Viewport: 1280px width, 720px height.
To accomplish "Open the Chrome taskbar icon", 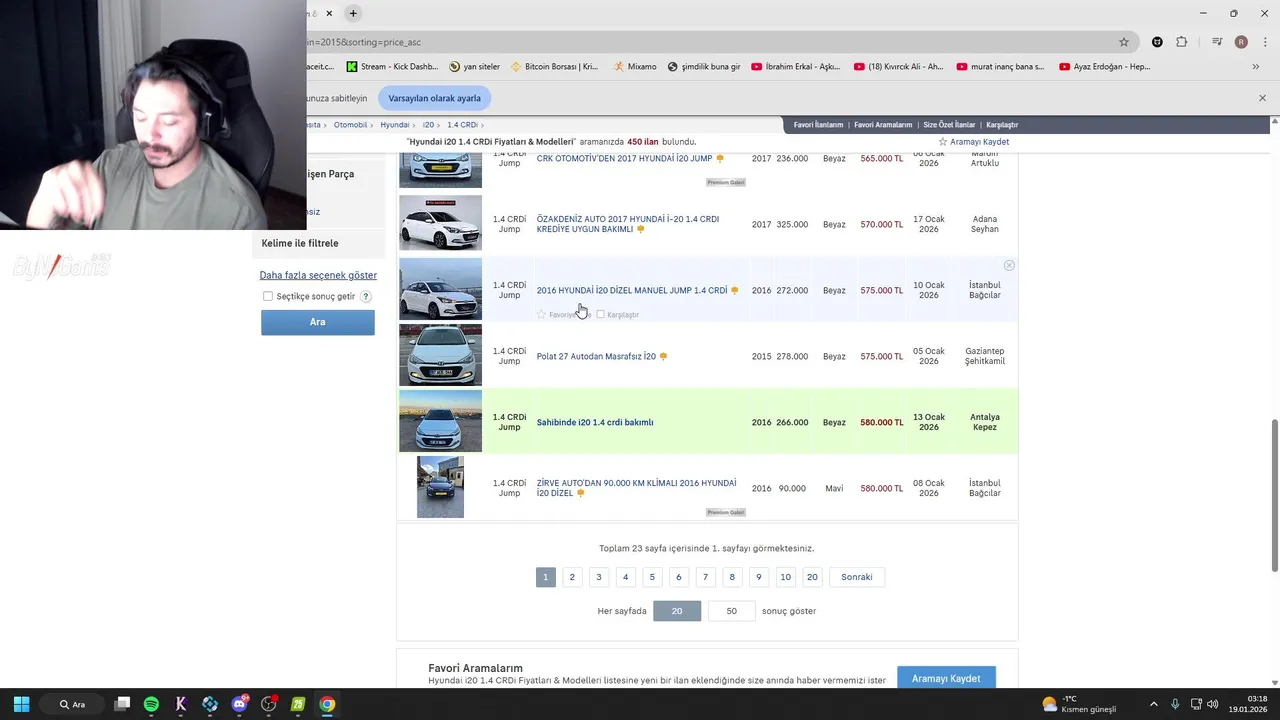I will (x=327, y=704).
